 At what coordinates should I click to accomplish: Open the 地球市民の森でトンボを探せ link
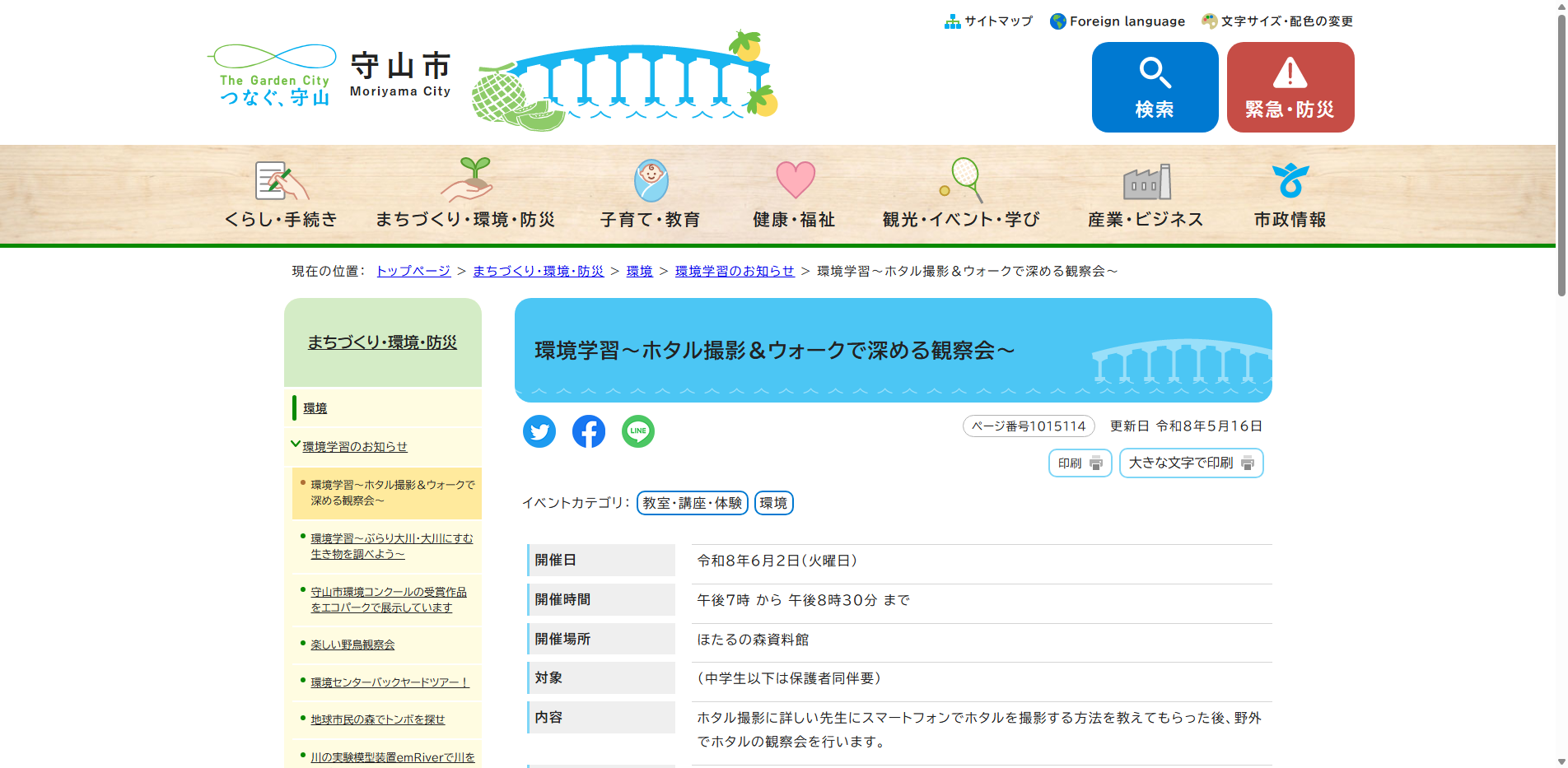click(377, 719)
